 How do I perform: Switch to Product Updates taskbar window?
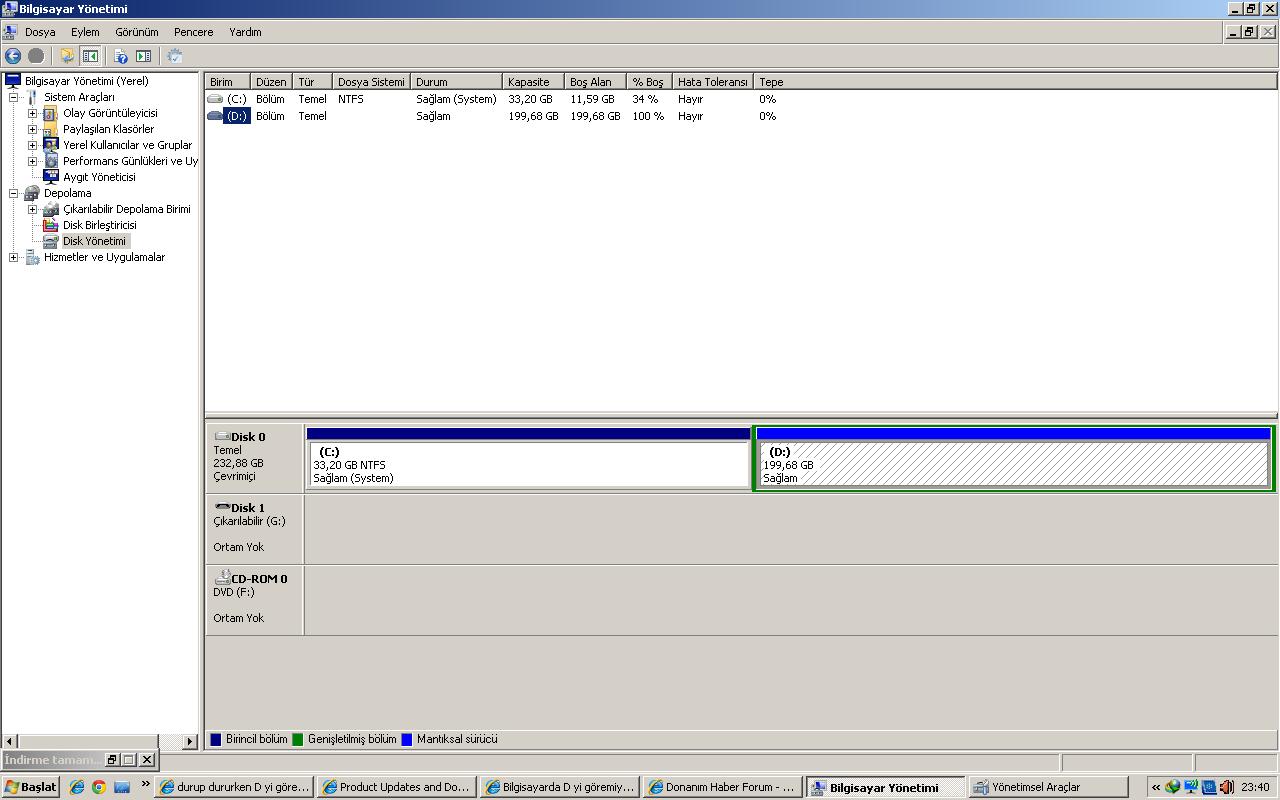pos(396,787)
